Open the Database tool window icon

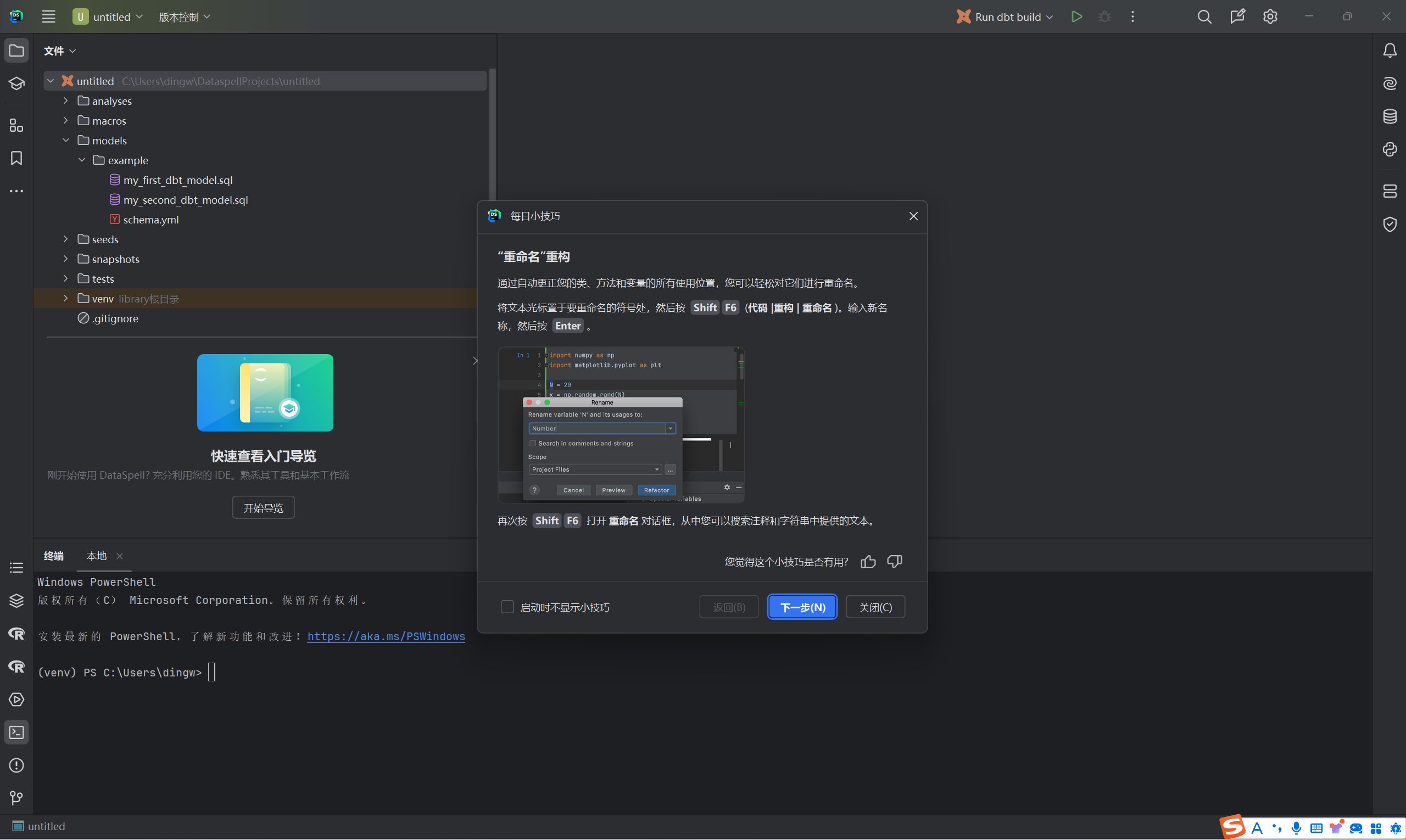coord(1389,116)
